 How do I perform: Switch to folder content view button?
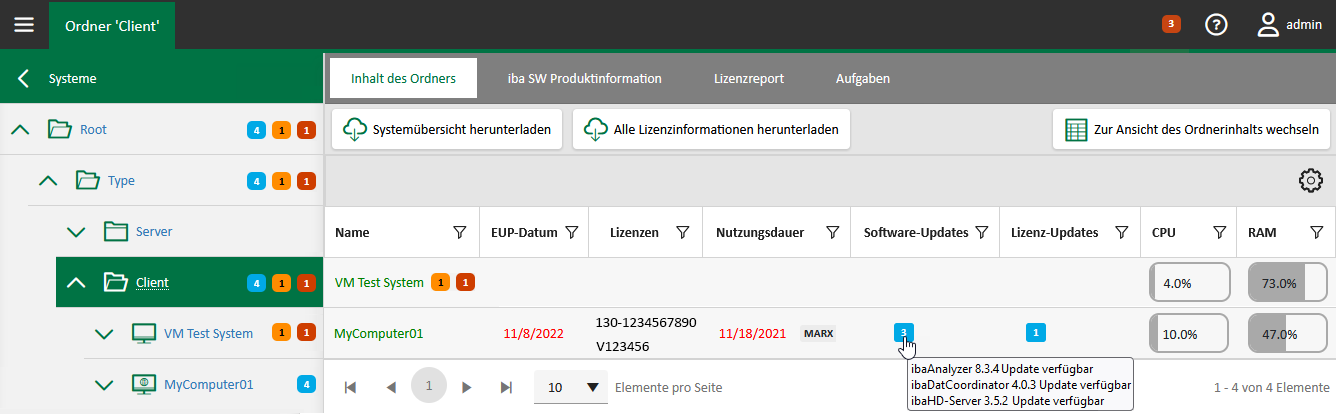1192,130
